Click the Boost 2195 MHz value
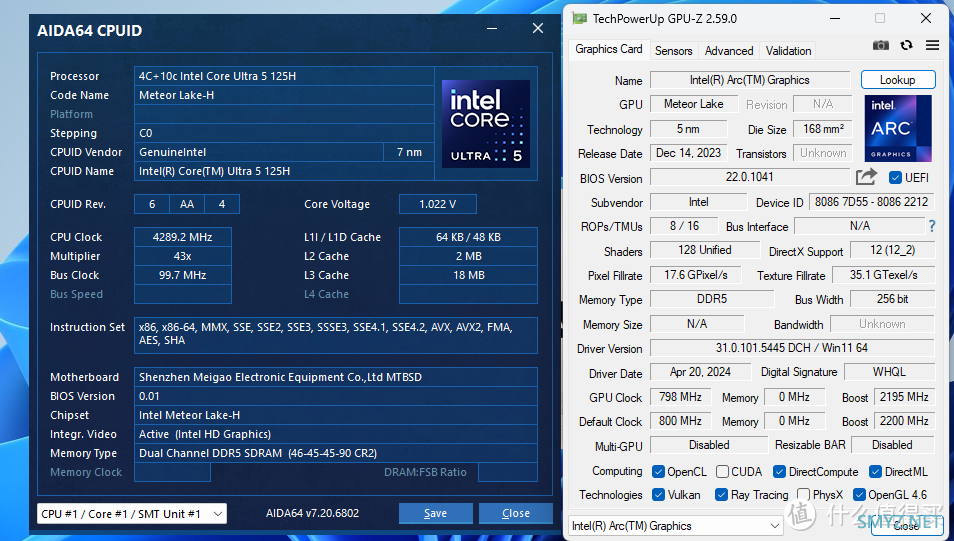This screenshot has width=954, height=541. (x=904, y=397)
